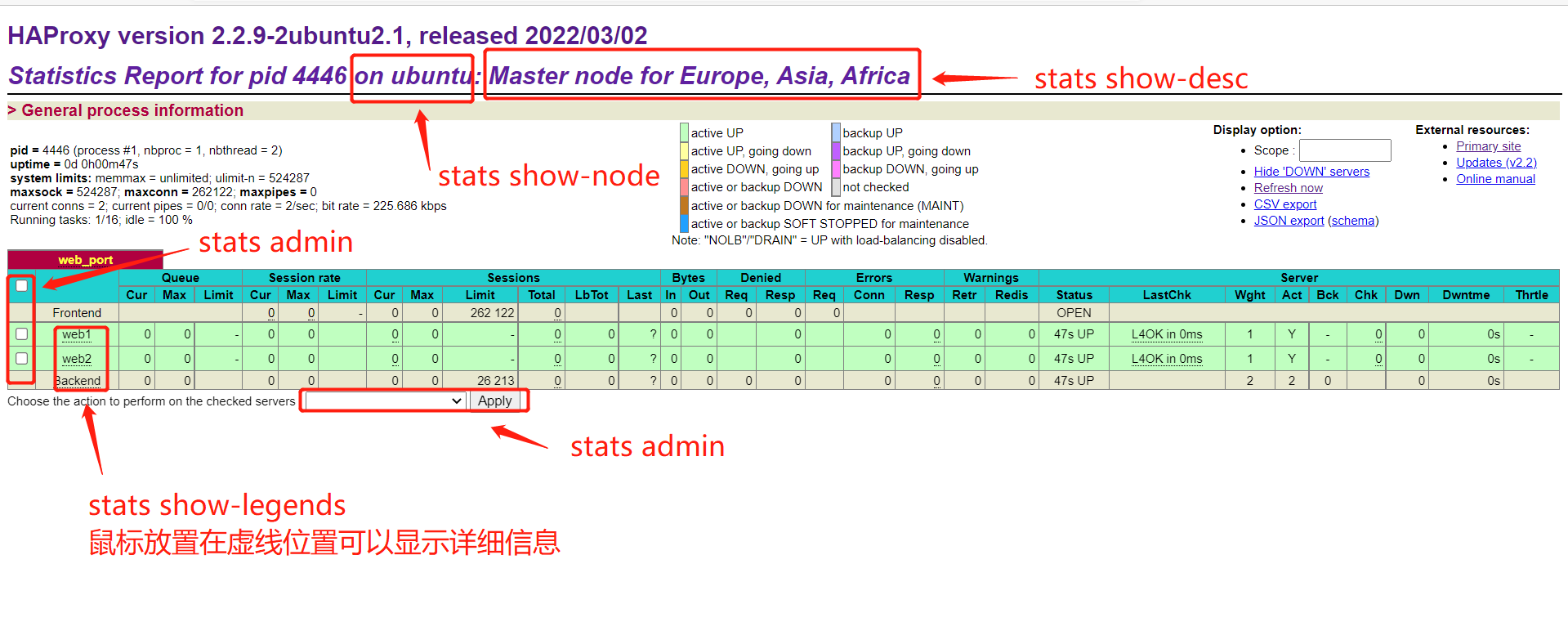Click the Dwntme column header

(x=1466, y=295)
